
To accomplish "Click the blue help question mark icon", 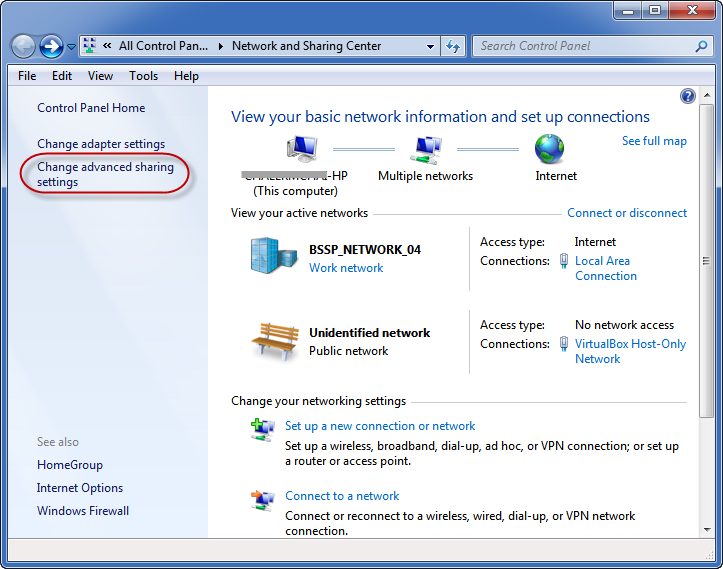I will click(687, 96).
